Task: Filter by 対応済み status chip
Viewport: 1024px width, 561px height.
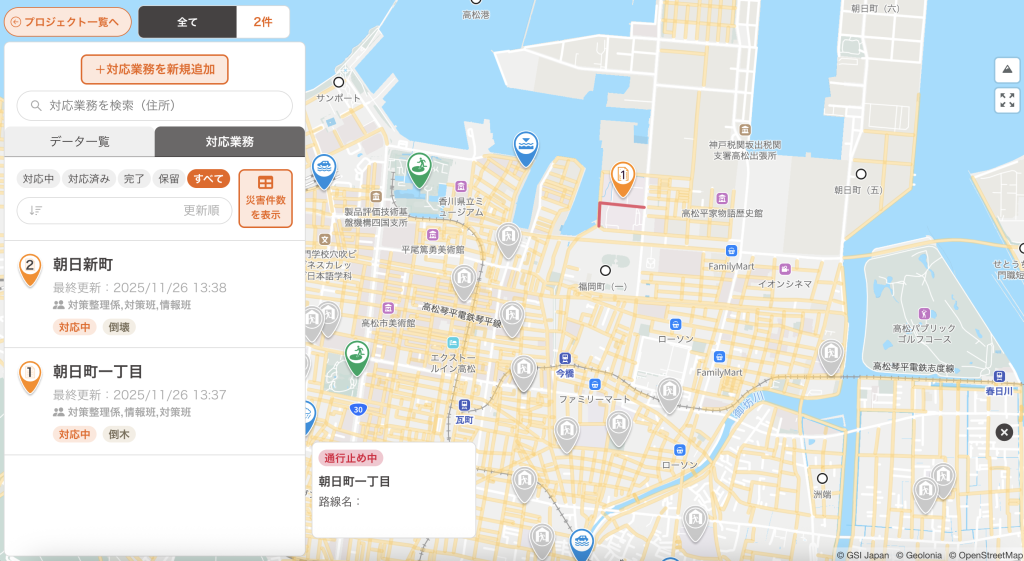Action: [89, 179]
